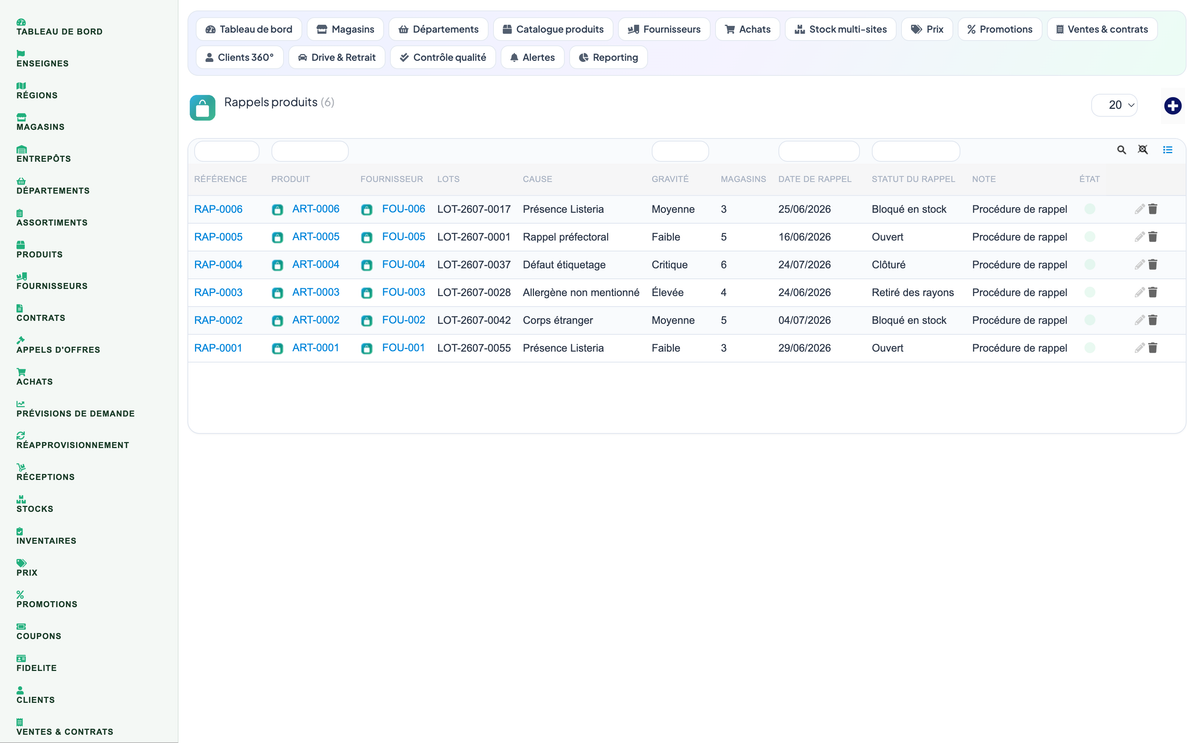Click the Produit filter input field
This screenshot has width=1200, height=743.
310,151
